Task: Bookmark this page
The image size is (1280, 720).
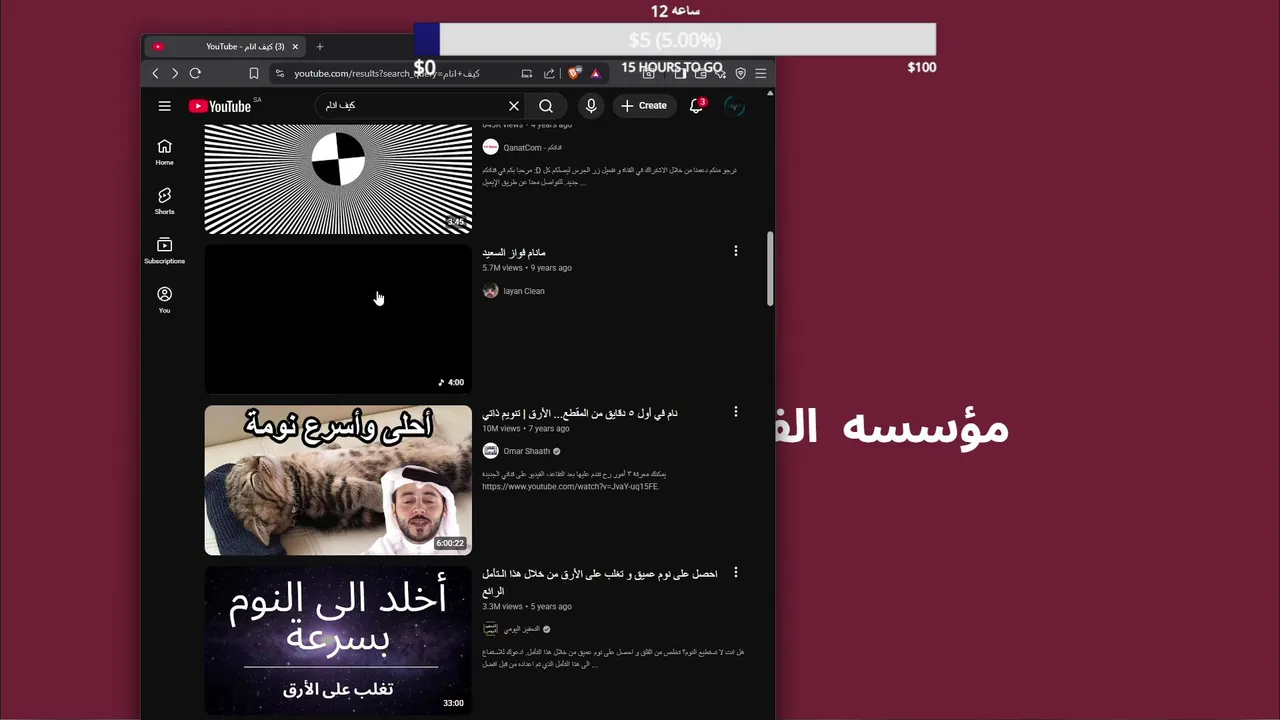Action: point(254,73)
